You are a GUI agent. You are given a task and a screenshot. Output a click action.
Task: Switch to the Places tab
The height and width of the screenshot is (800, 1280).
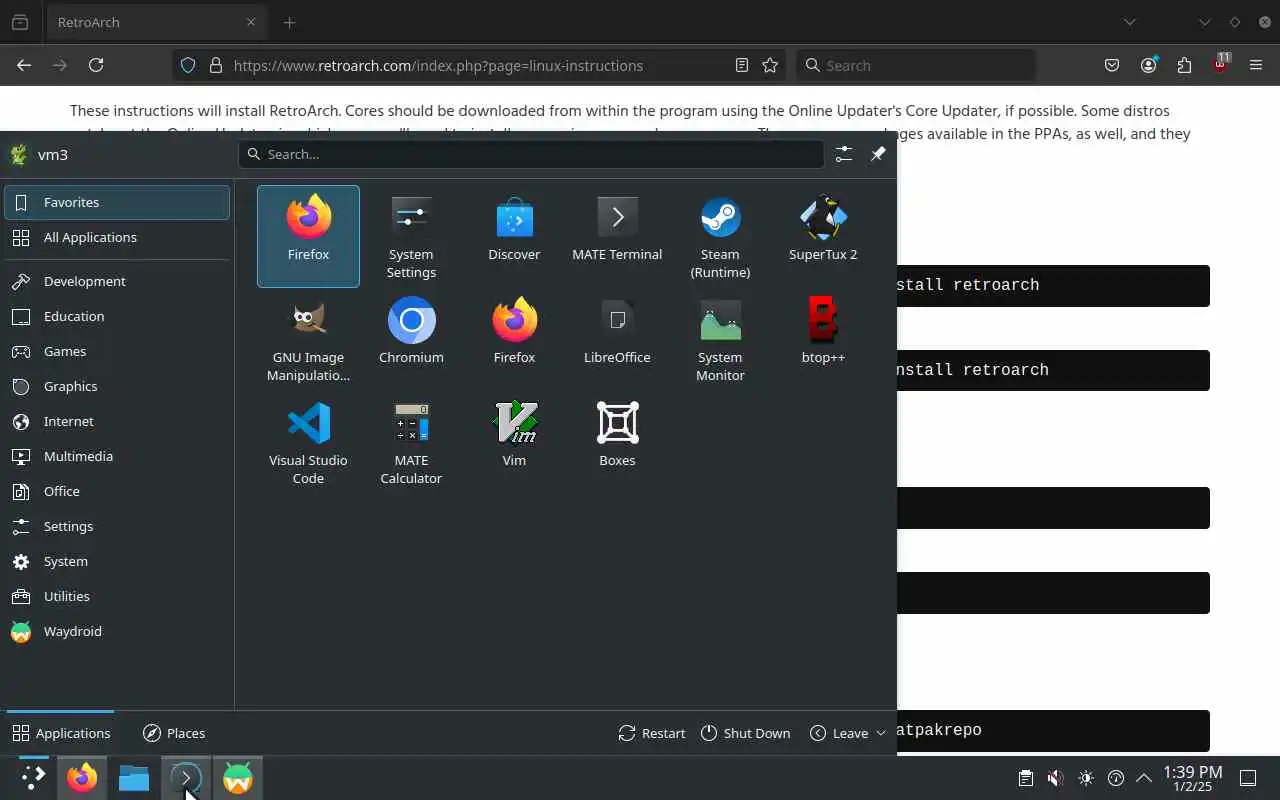pos(174,733)
